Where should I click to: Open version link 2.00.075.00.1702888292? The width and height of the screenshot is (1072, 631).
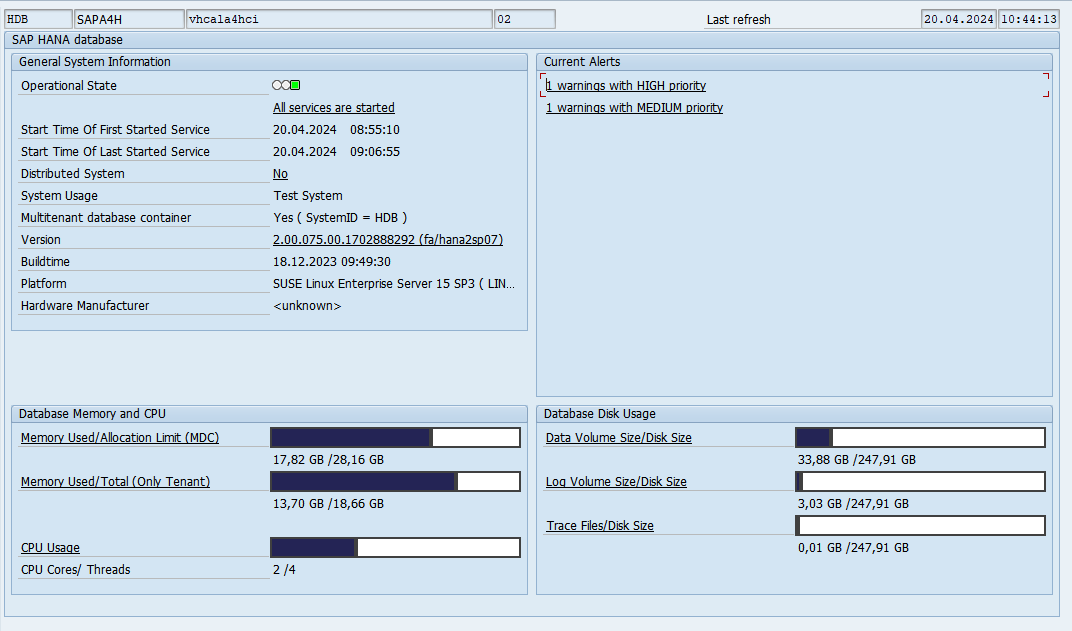click(388, 239)
